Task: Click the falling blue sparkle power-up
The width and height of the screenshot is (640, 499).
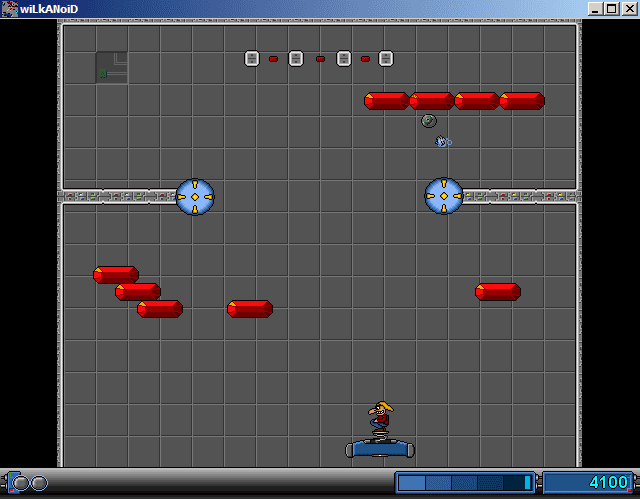Action: pyautogui.click(x=443, y=142)
